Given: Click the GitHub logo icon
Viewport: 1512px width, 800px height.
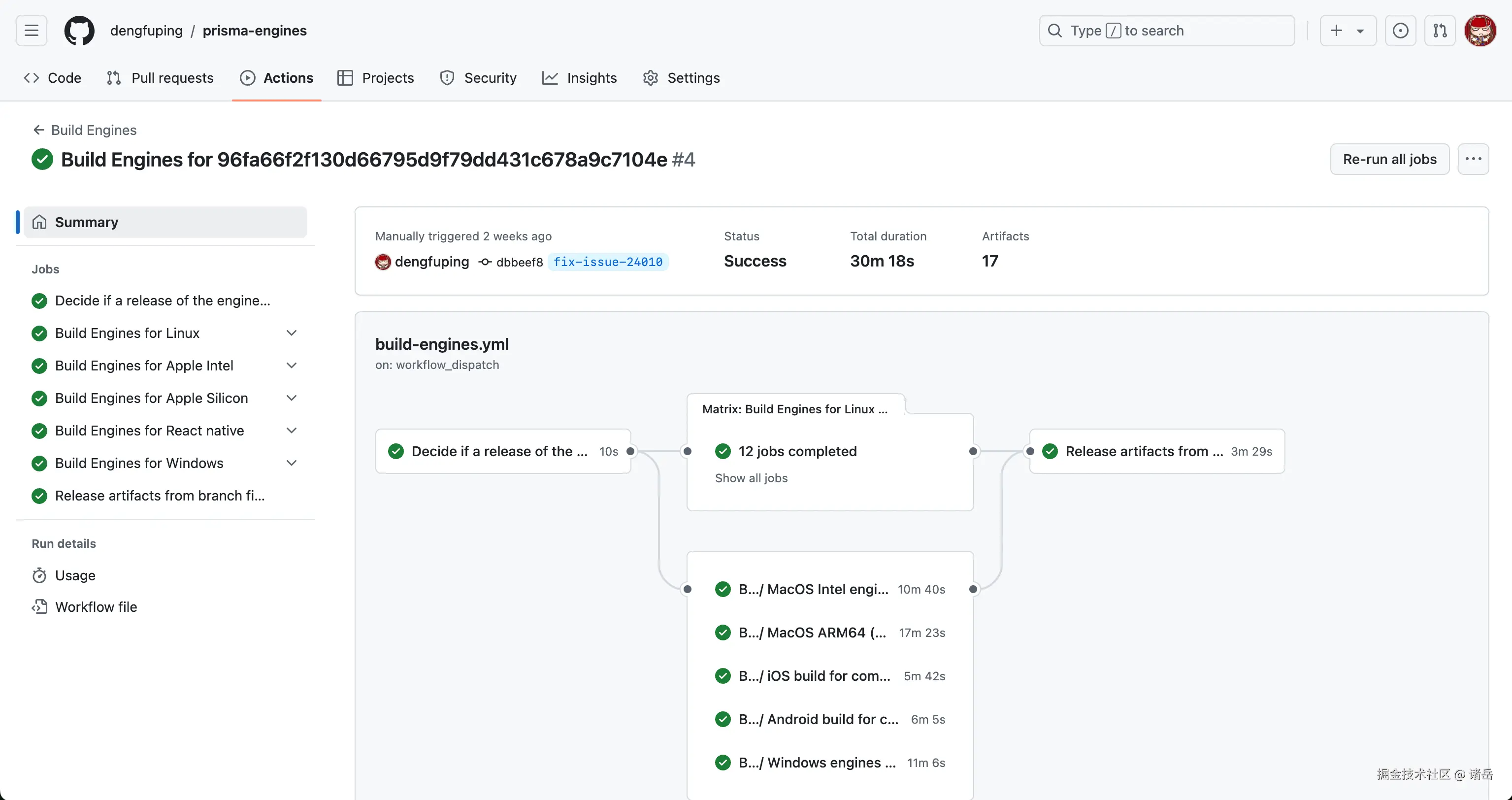Looking at the screenshot, I should point(79,31).
